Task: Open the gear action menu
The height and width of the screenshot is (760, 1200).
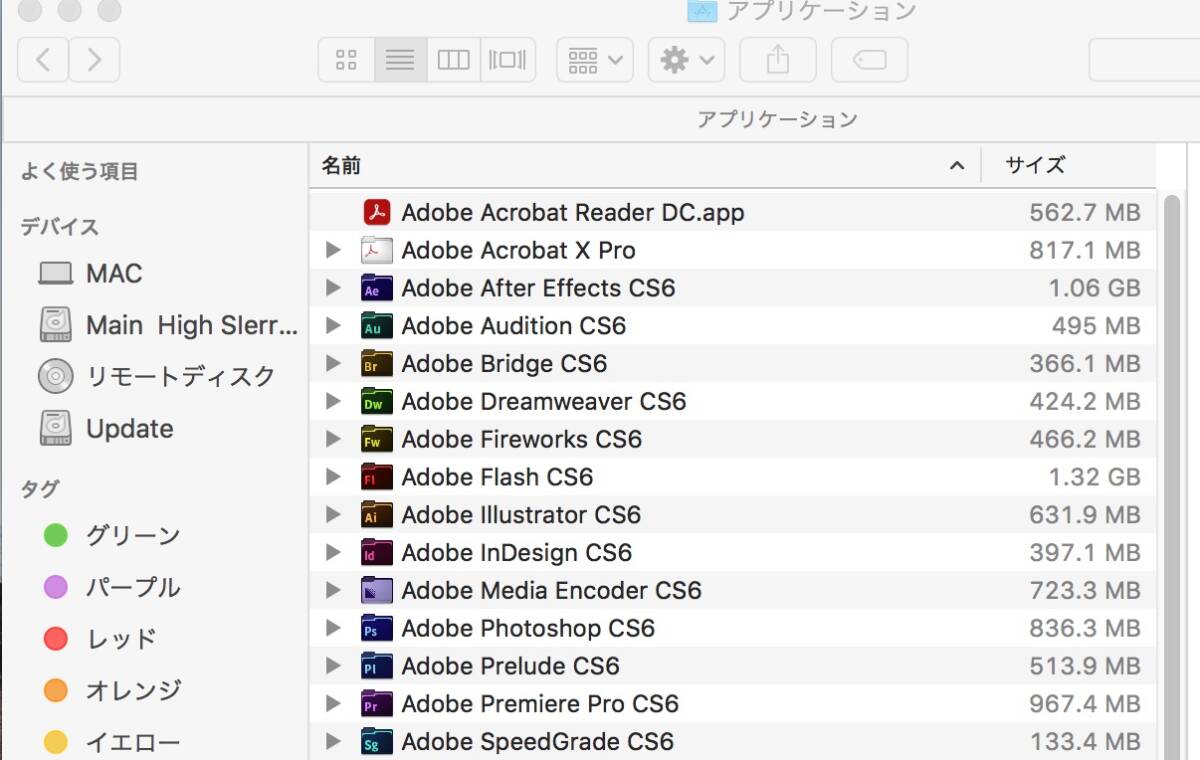Action: (x=686, y=60)
